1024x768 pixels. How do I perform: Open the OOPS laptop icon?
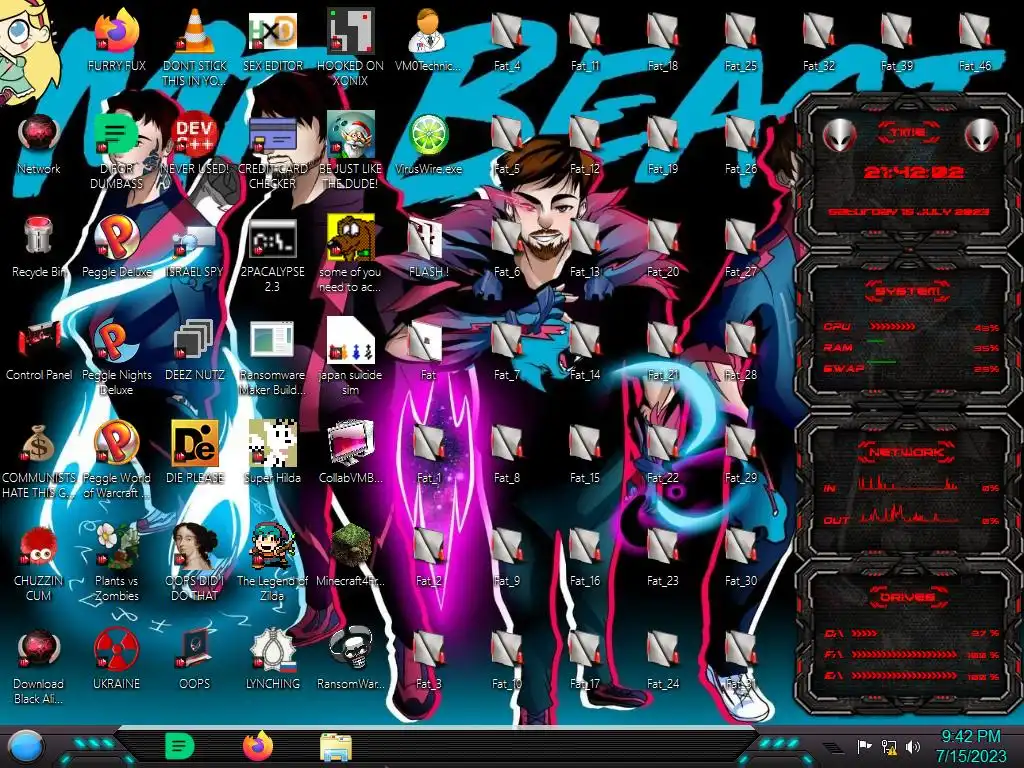(x=195, y=649)
